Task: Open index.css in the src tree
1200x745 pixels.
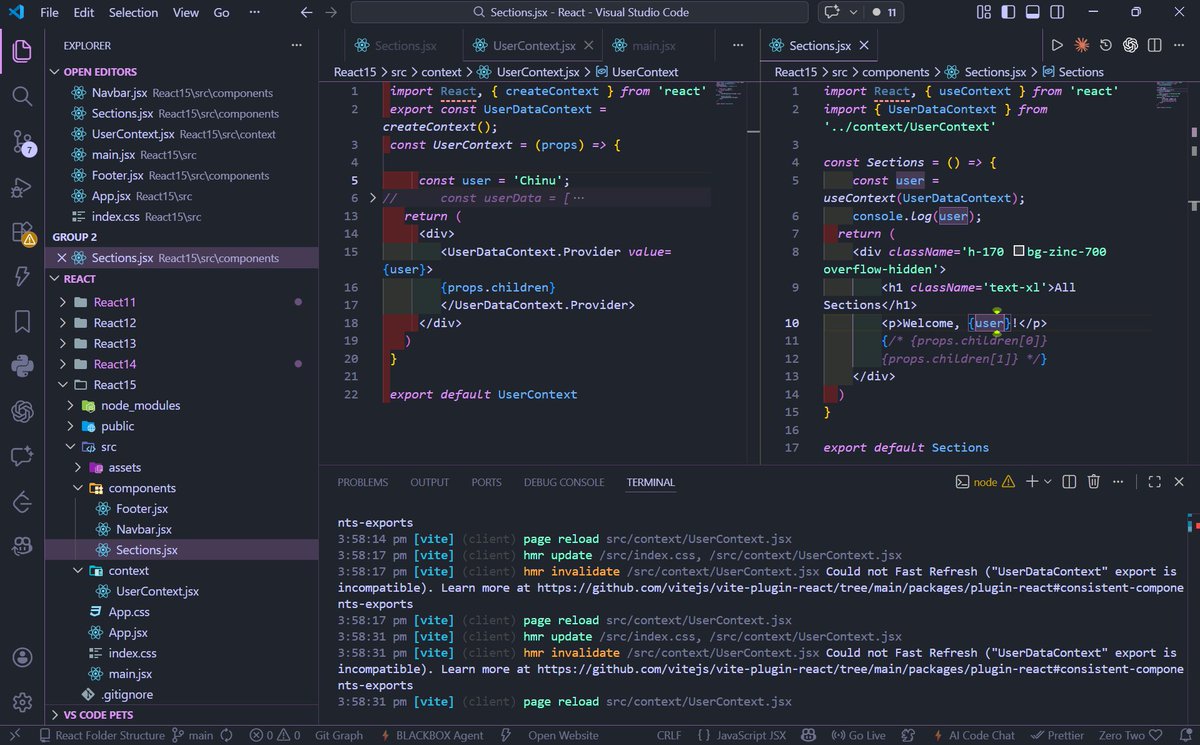Action: [x=132, y=653]
